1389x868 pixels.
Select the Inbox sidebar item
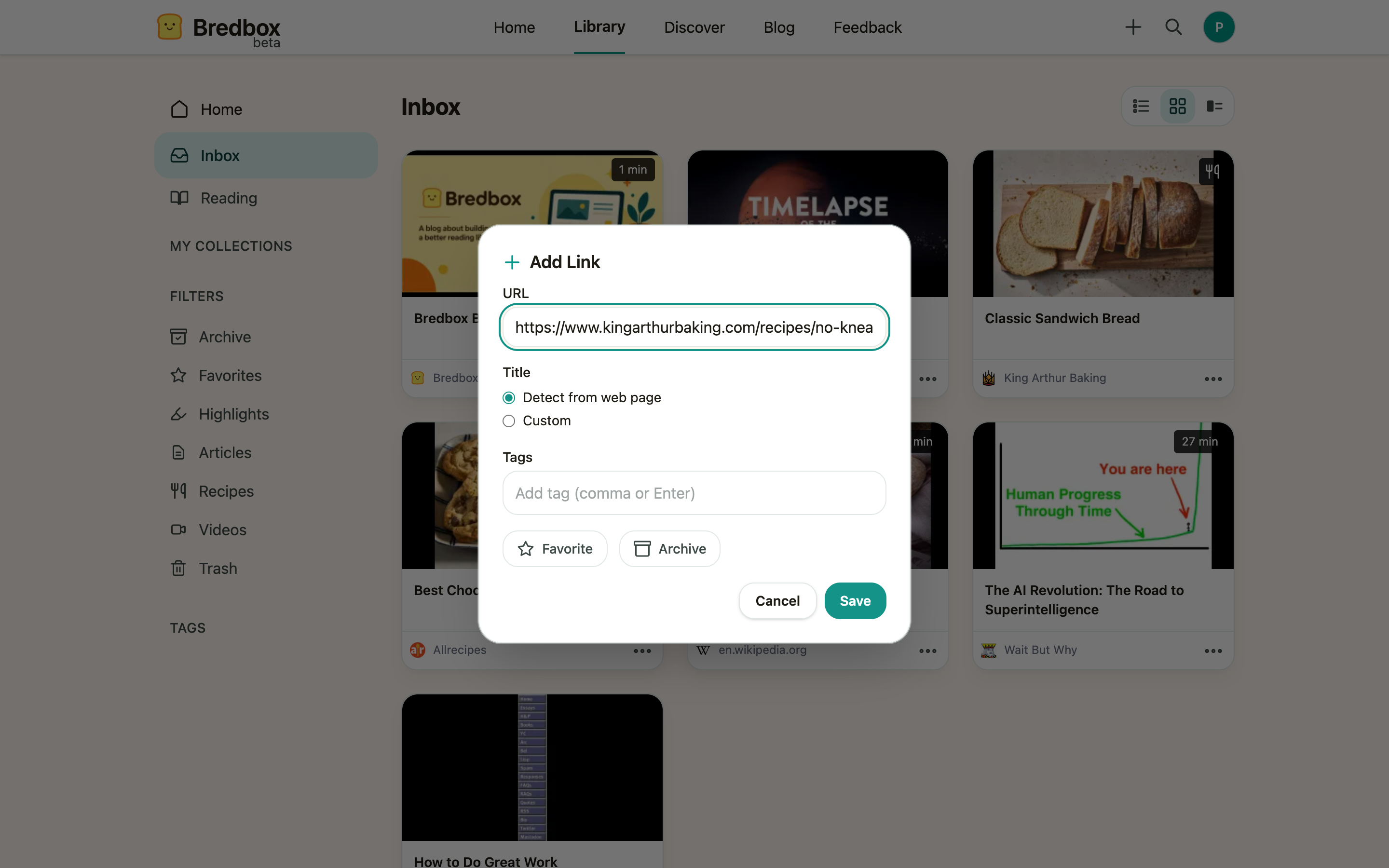tap(266, 155)
